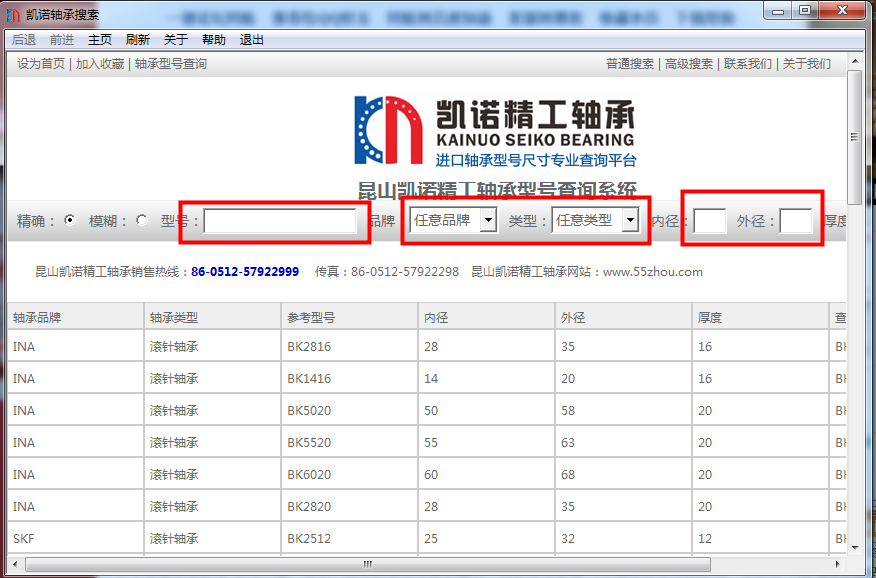Click the 设为首页 link
The width and height of the screenshot is (876, 578).
click(41, 64)
